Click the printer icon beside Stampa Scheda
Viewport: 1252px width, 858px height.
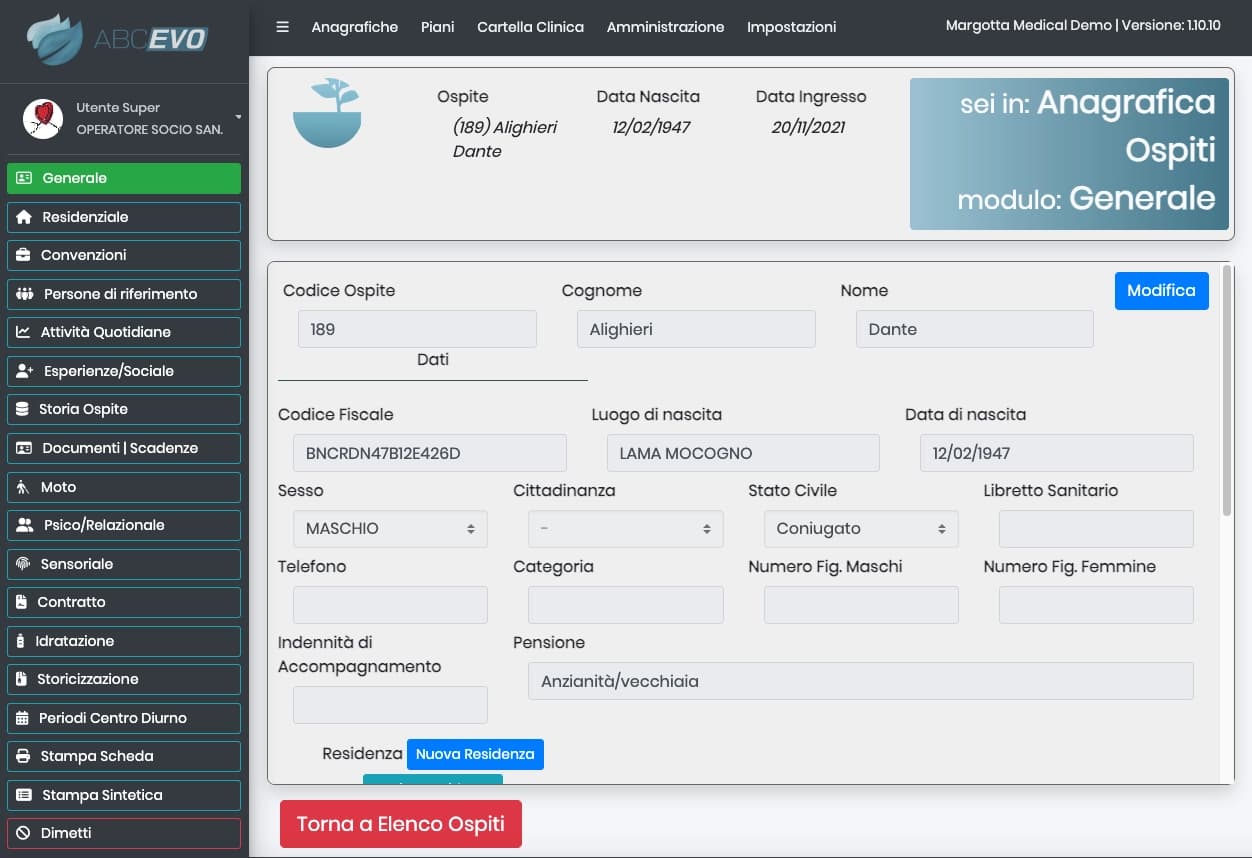click(24, 756)
